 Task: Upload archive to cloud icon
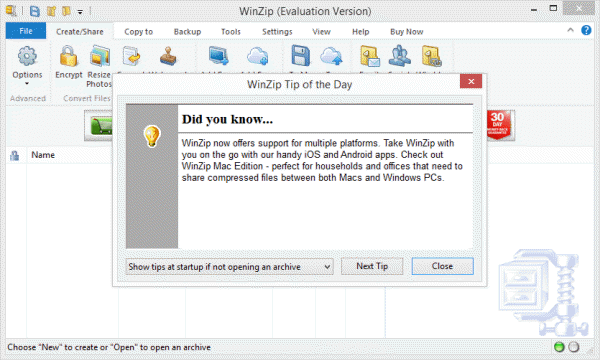click(331, 56)
